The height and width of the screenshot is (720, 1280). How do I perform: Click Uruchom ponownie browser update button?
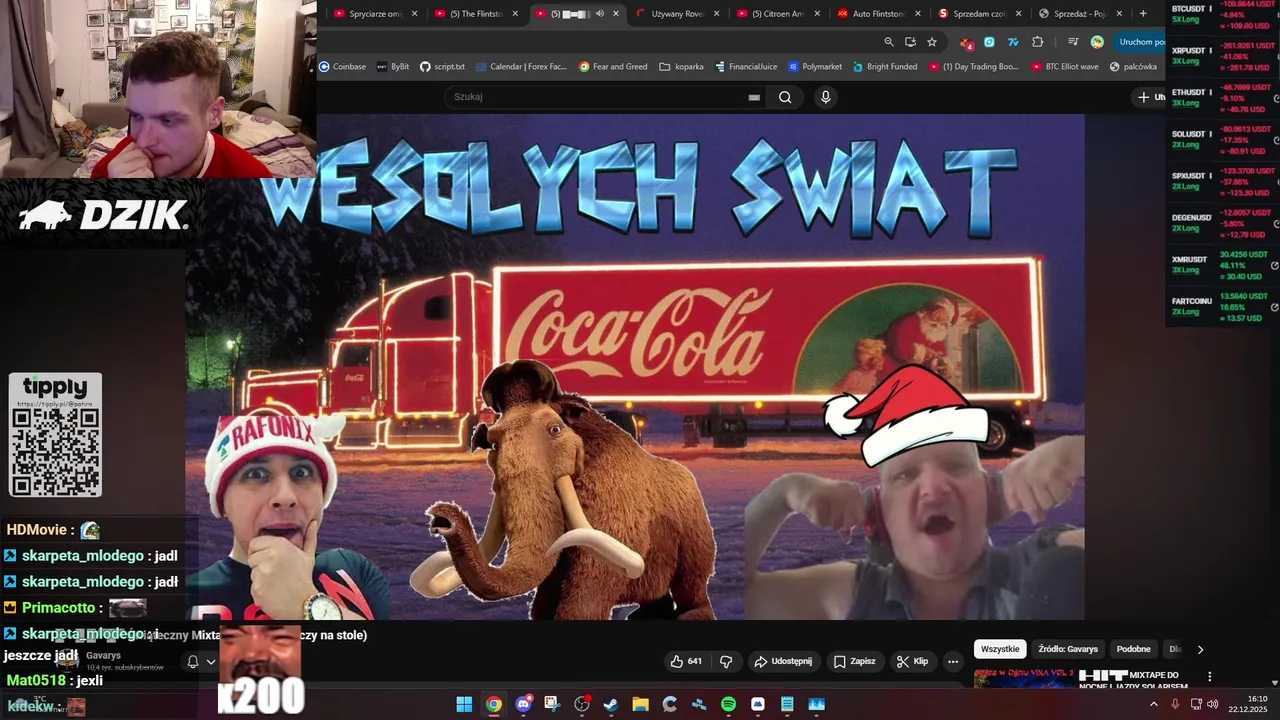(1140, 42)
